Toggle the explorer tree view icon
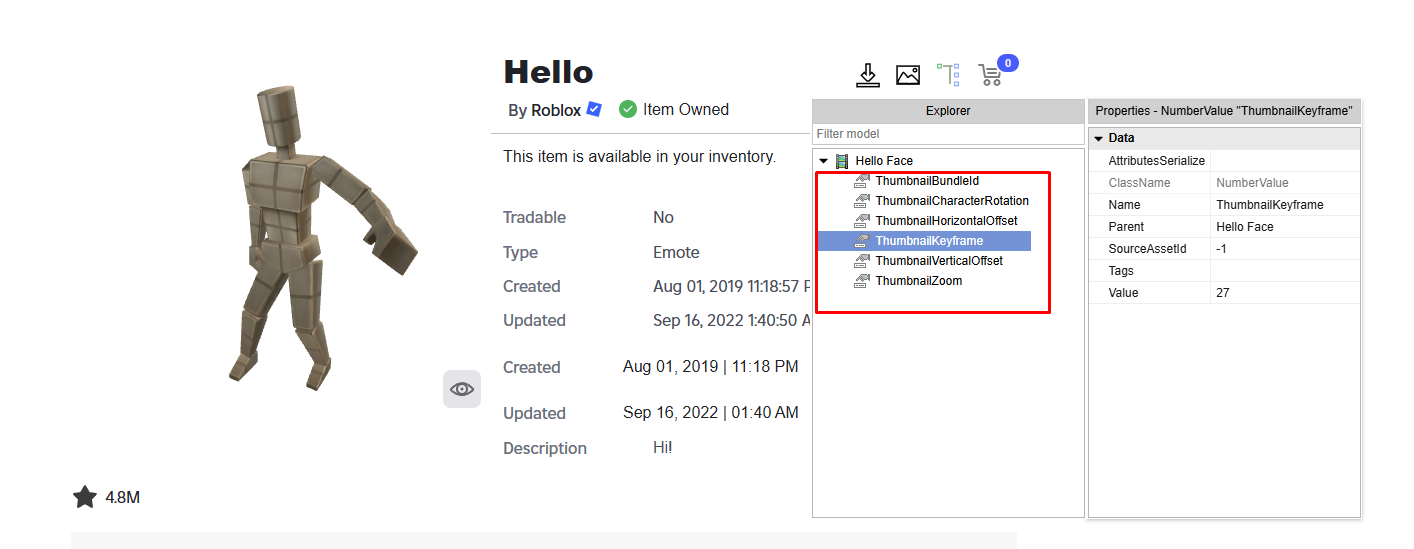The image size is (1414, 549). pos(948,75)
